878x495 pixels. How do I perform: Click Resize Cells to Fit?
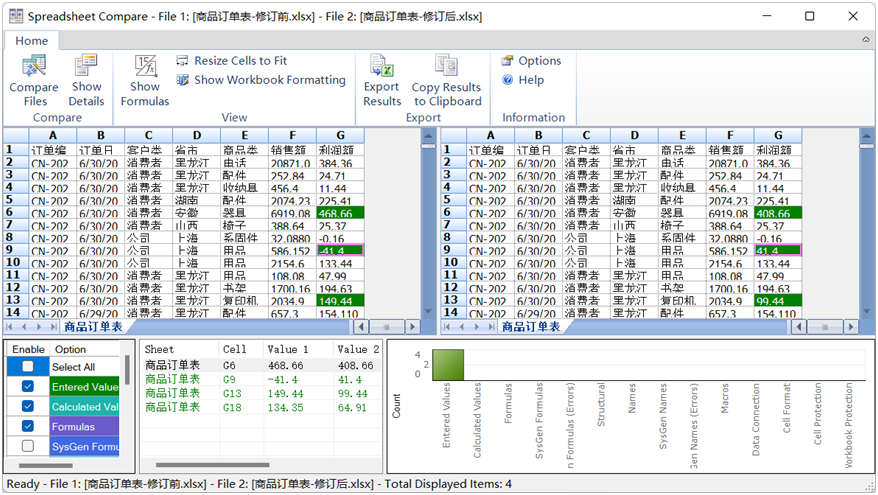click(x=232, y=60)
